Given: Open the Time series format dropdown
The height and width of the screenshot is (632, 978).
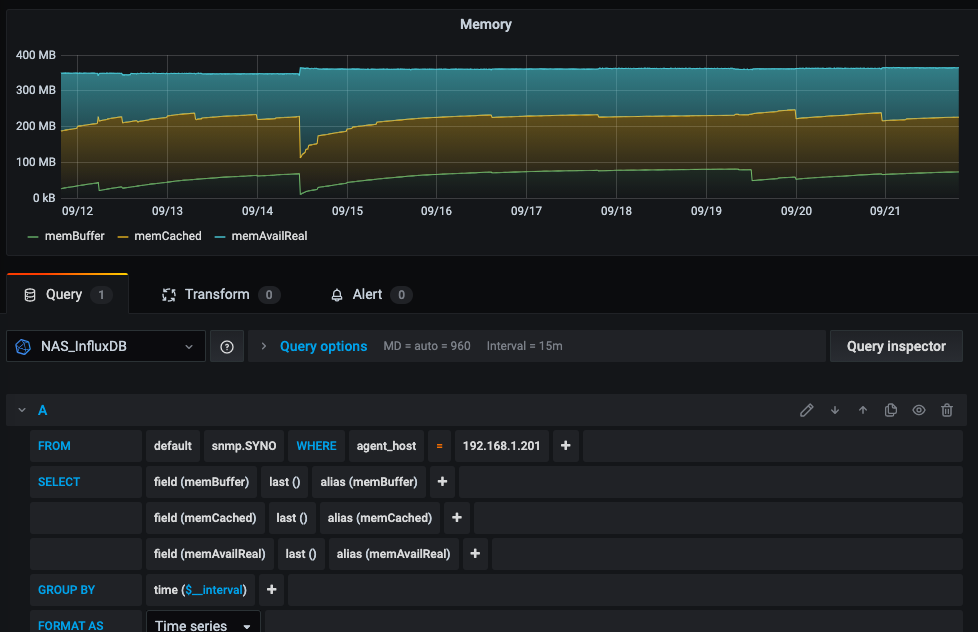Looking at the screenshot, I should click(203, 624).
